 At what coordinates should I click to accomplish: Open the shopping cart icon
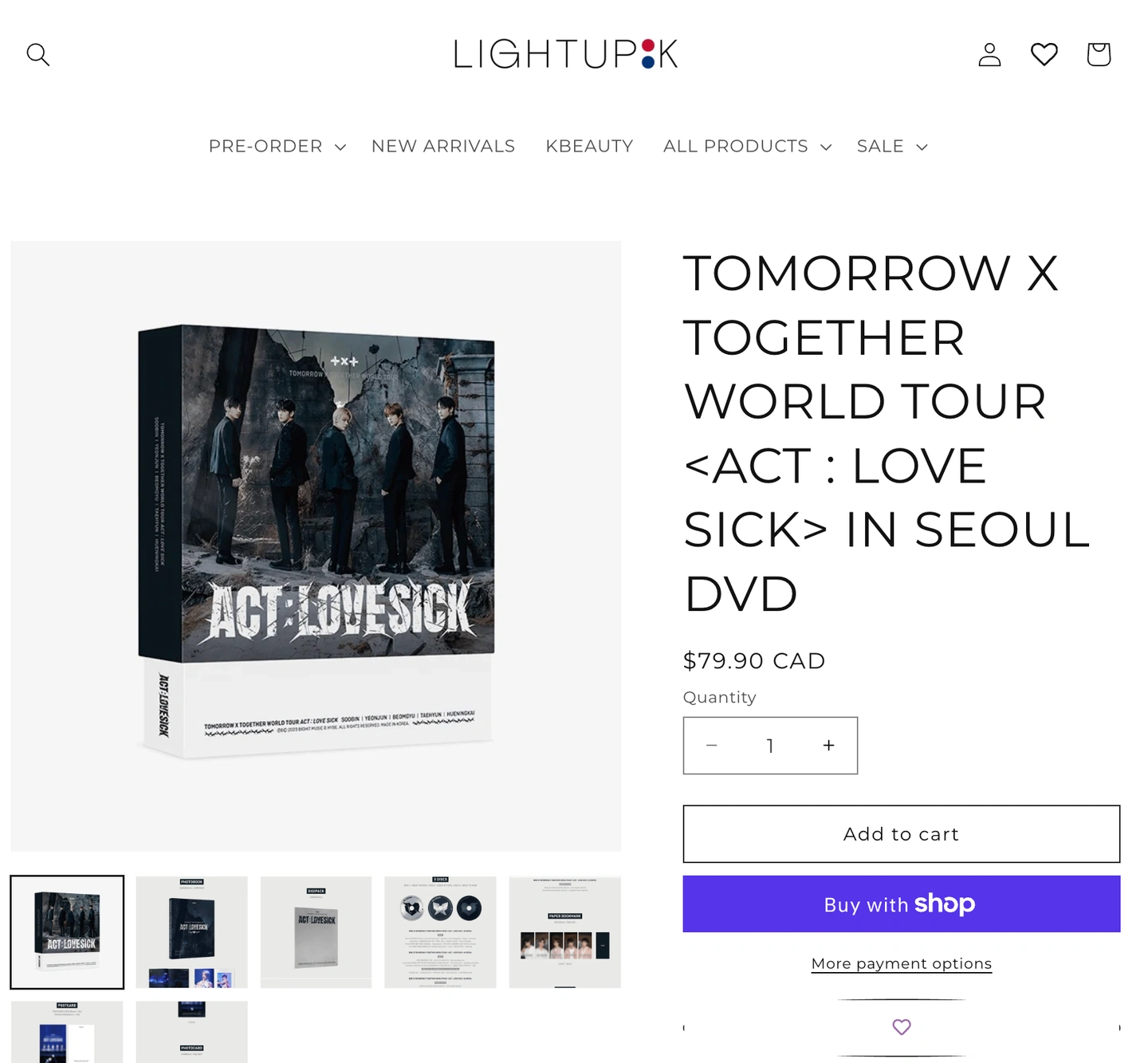[x=1099, y=54]
